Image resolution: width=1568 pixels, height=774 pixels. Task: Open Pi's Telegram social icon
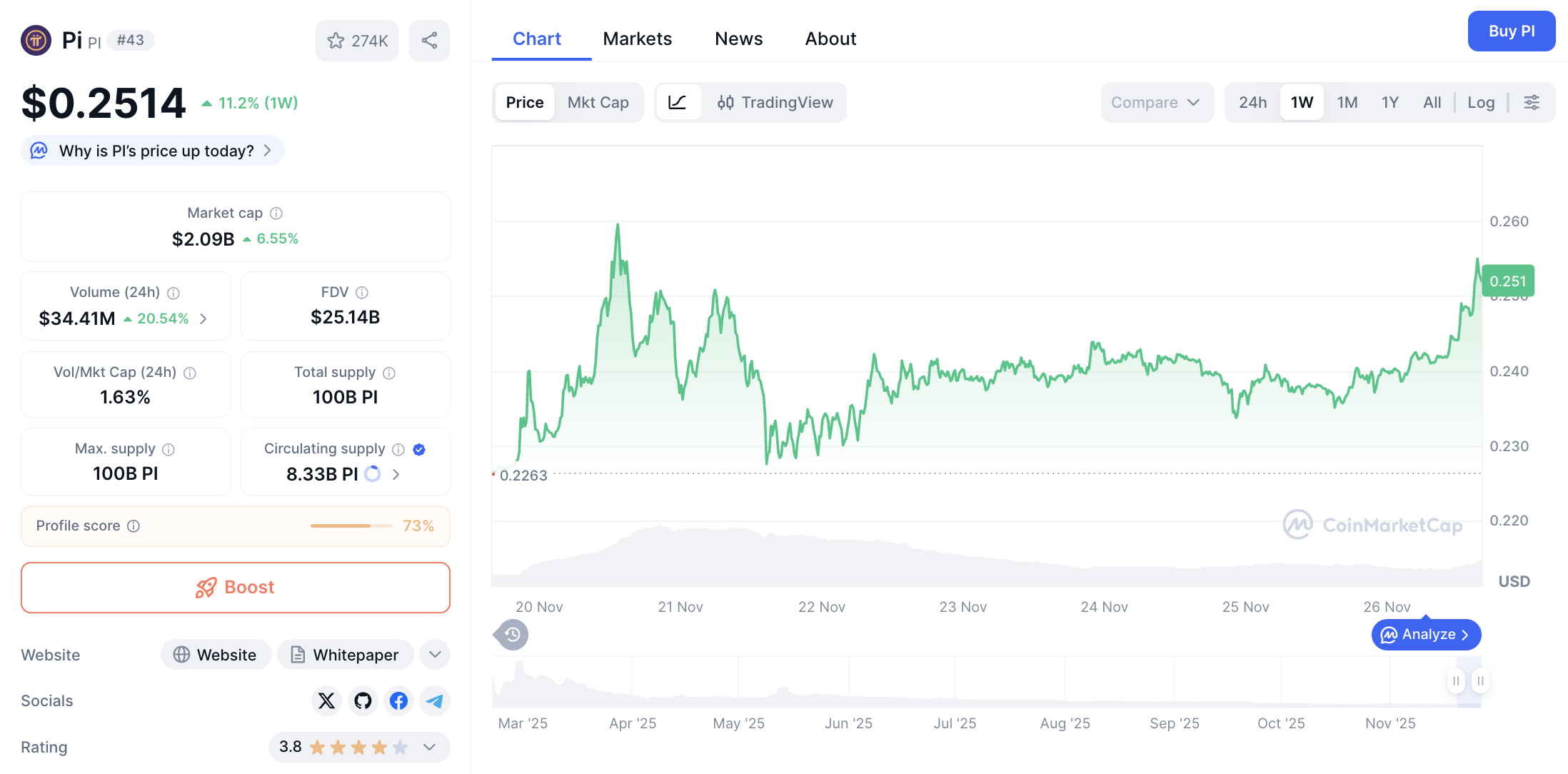coord(434,700)
